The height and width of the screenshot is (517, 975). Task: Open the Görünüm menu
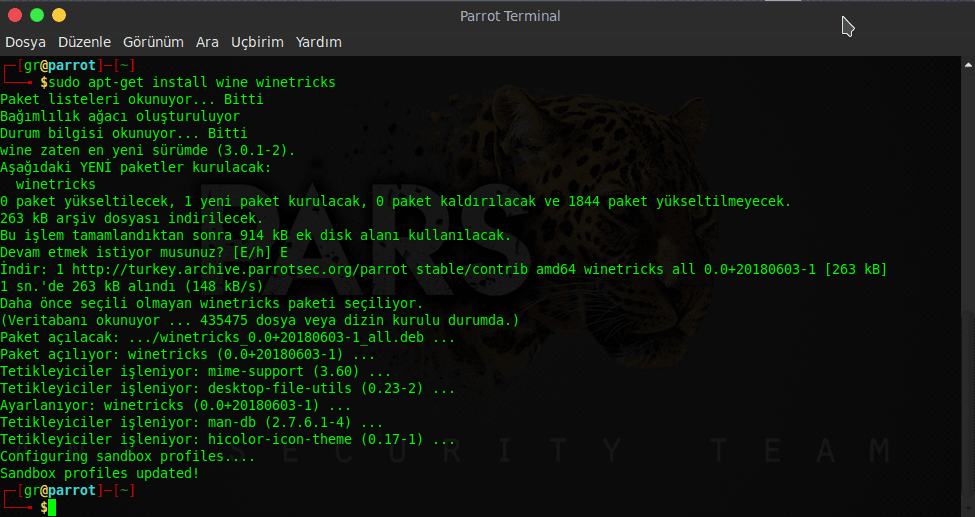[153, 42]
